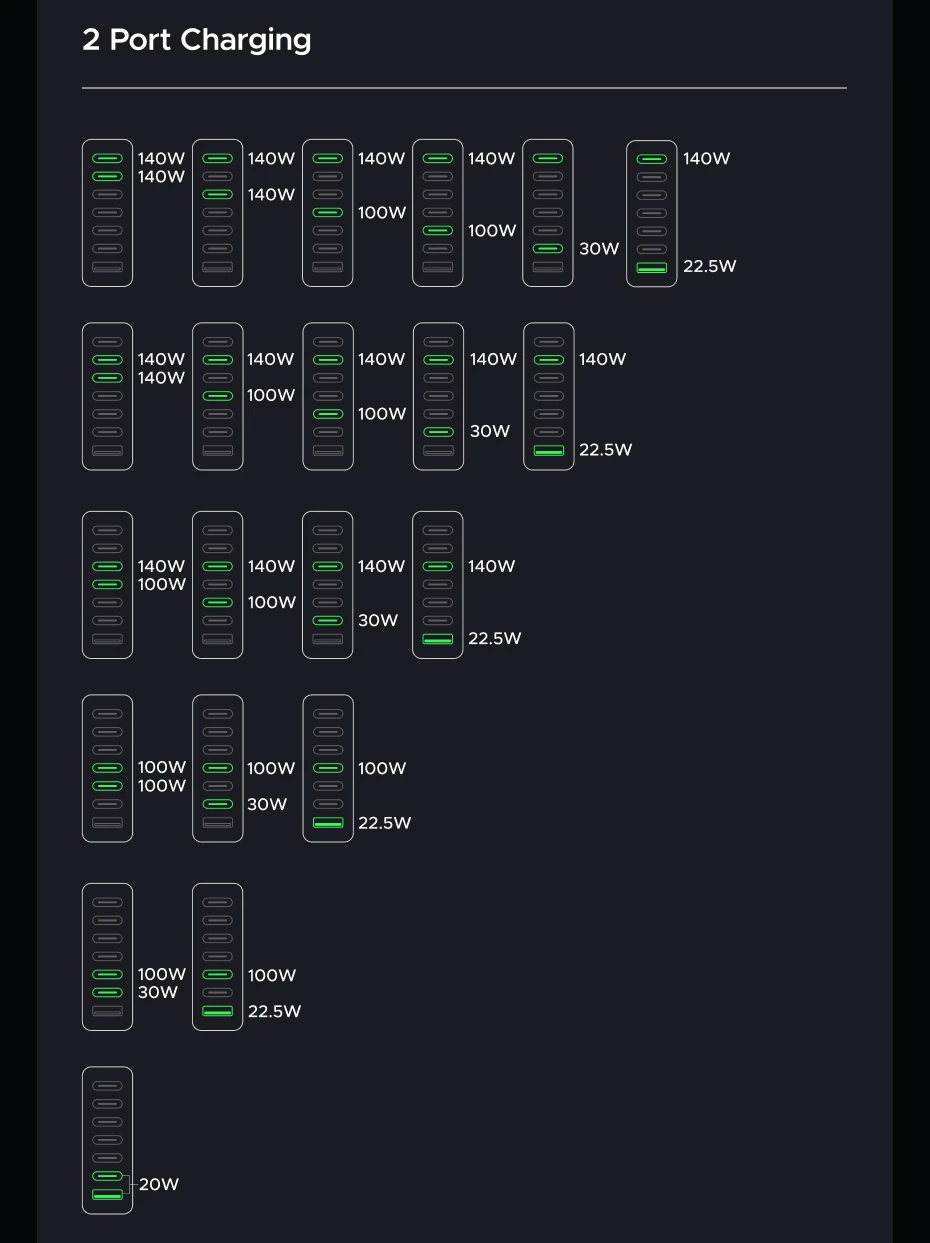Viewport: 930px width, 1243px height.
Task: Click the charger with adjacent ports labeled 140W and 100W
Action: click(107, 585)
